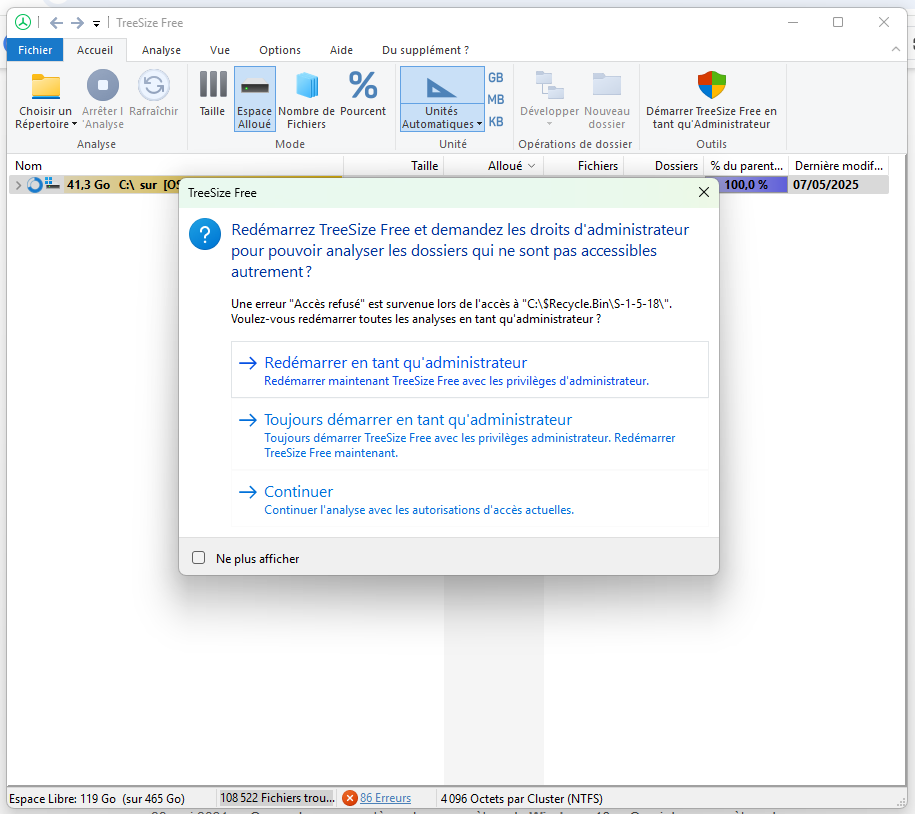Open the Unités Automatiques dropdown arrow
Viewport: 915px width, 814px height.
point(479,124)
